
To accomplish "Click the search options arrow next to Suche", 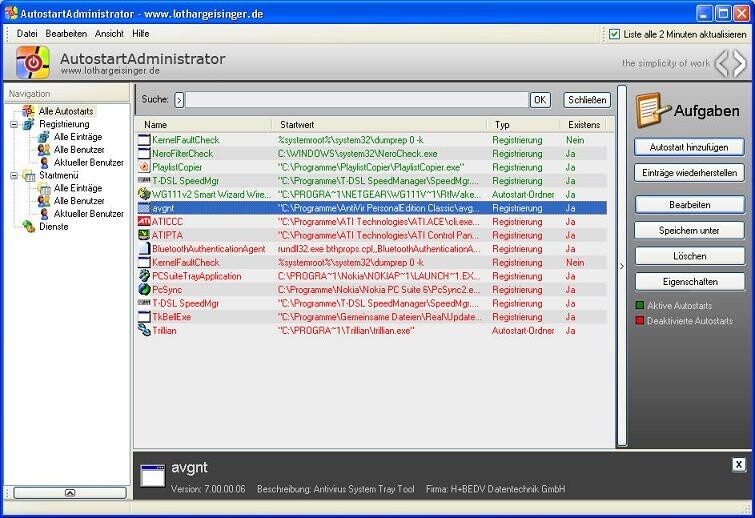I will coord(179,100).
